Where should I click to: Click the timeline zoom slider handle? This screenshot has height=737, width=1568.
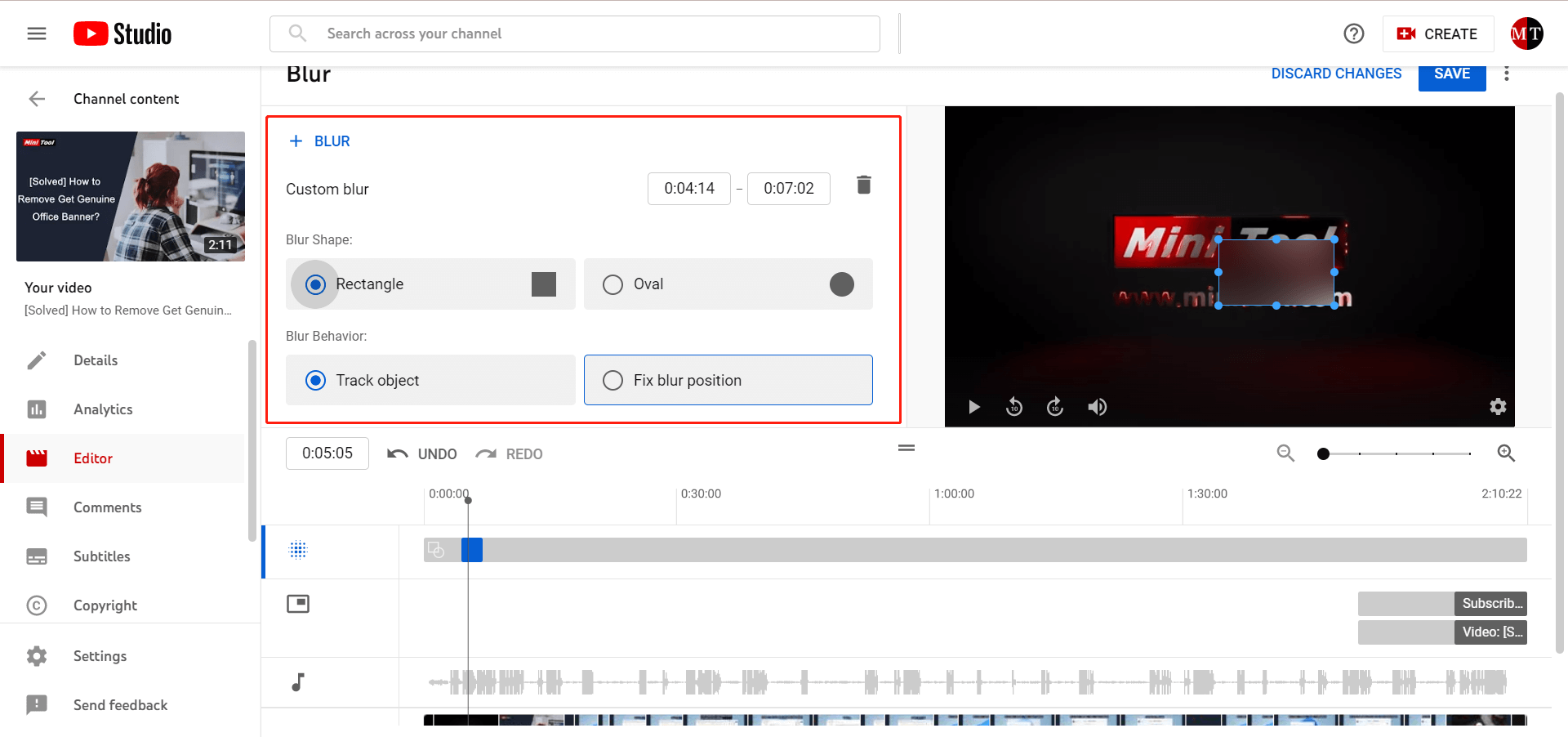(1323, 453)
